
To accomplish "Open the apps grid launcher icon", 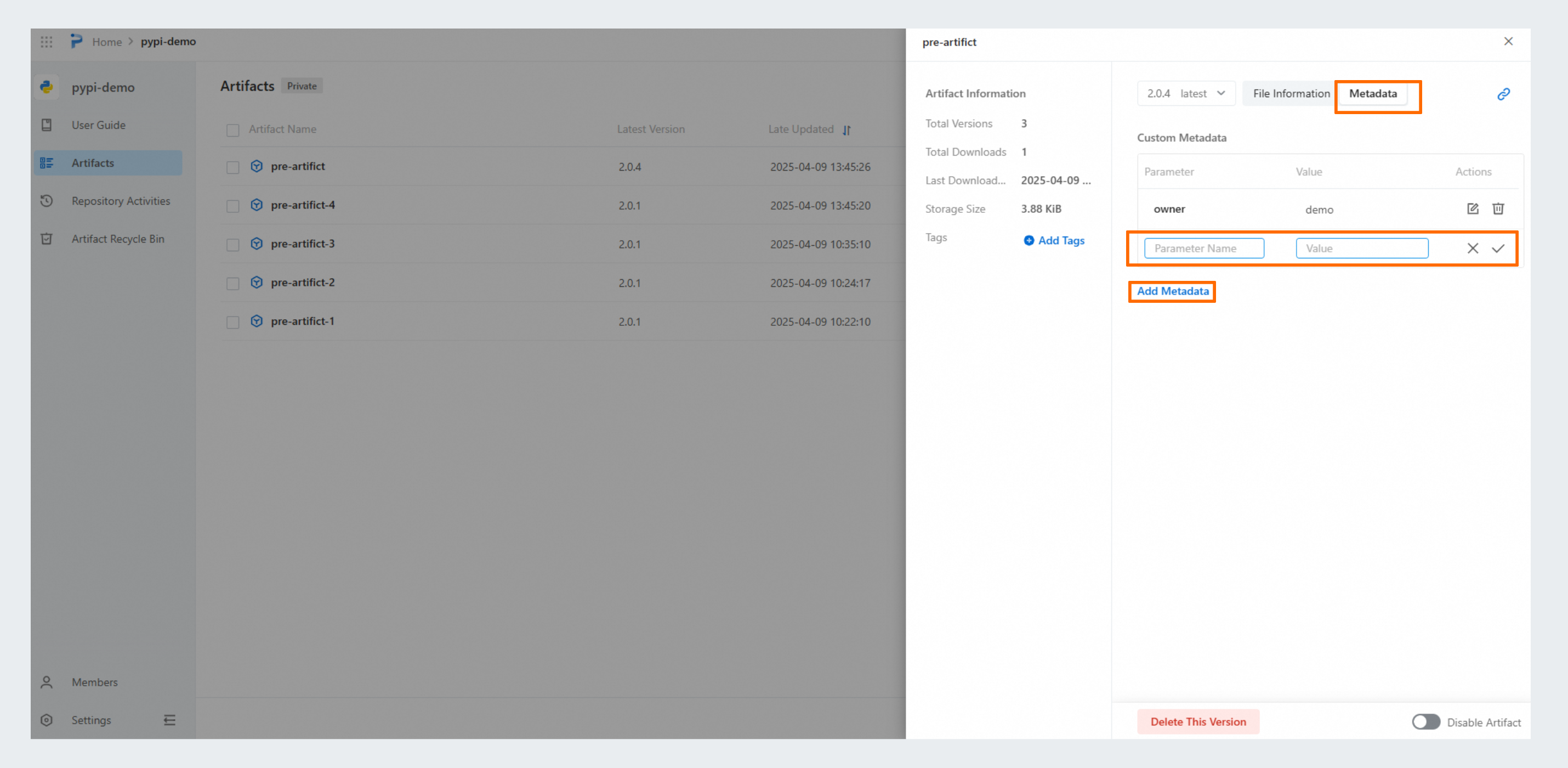I will click(x=46, y=41).
